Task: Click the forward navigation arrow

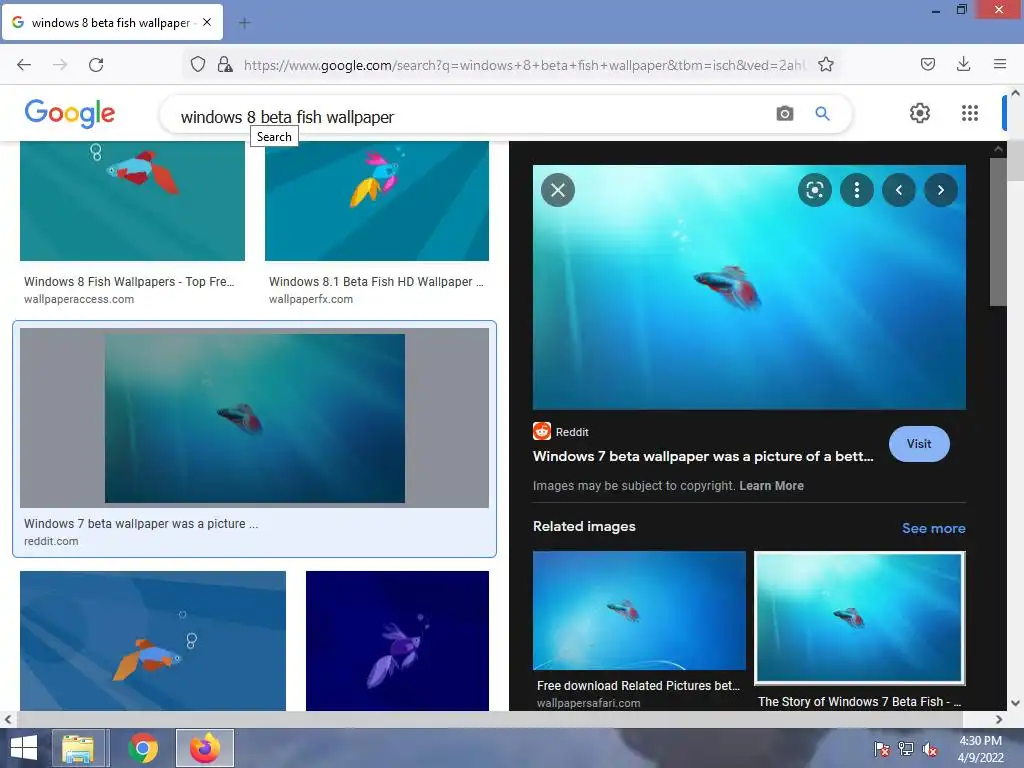Action: coord(60,65)
